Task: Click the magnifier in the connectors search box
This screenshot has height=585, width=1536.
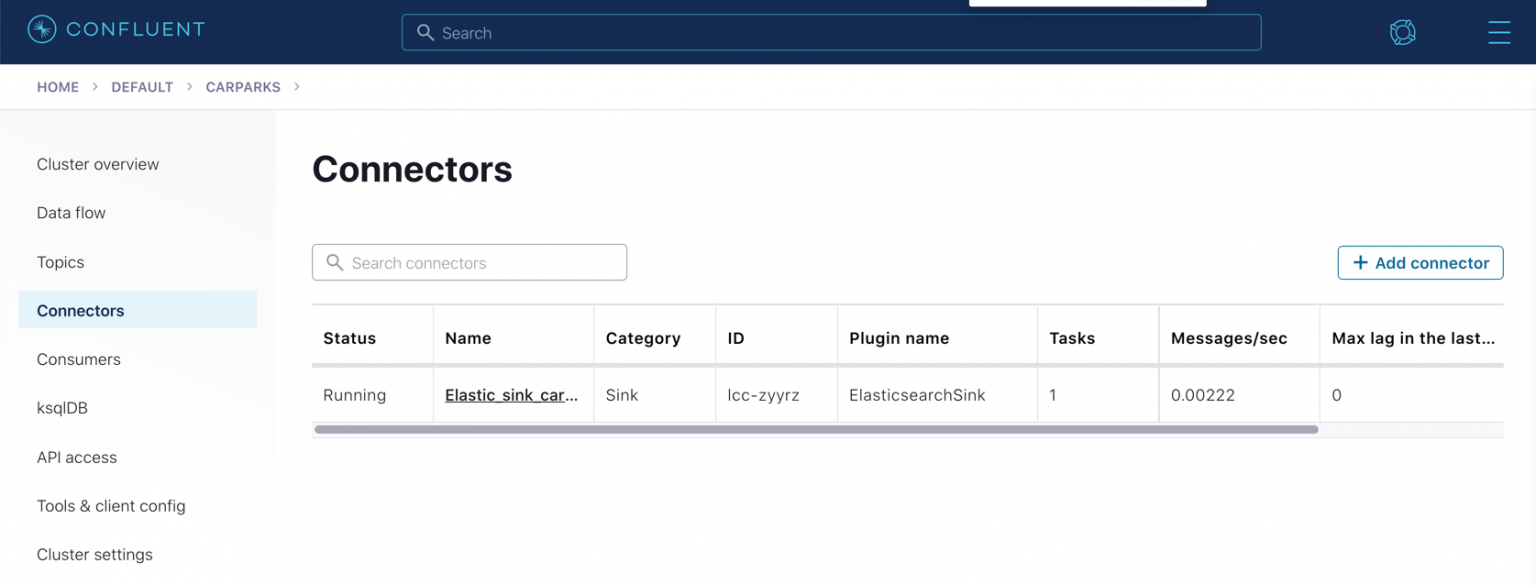Action: (x=335, y=262)
